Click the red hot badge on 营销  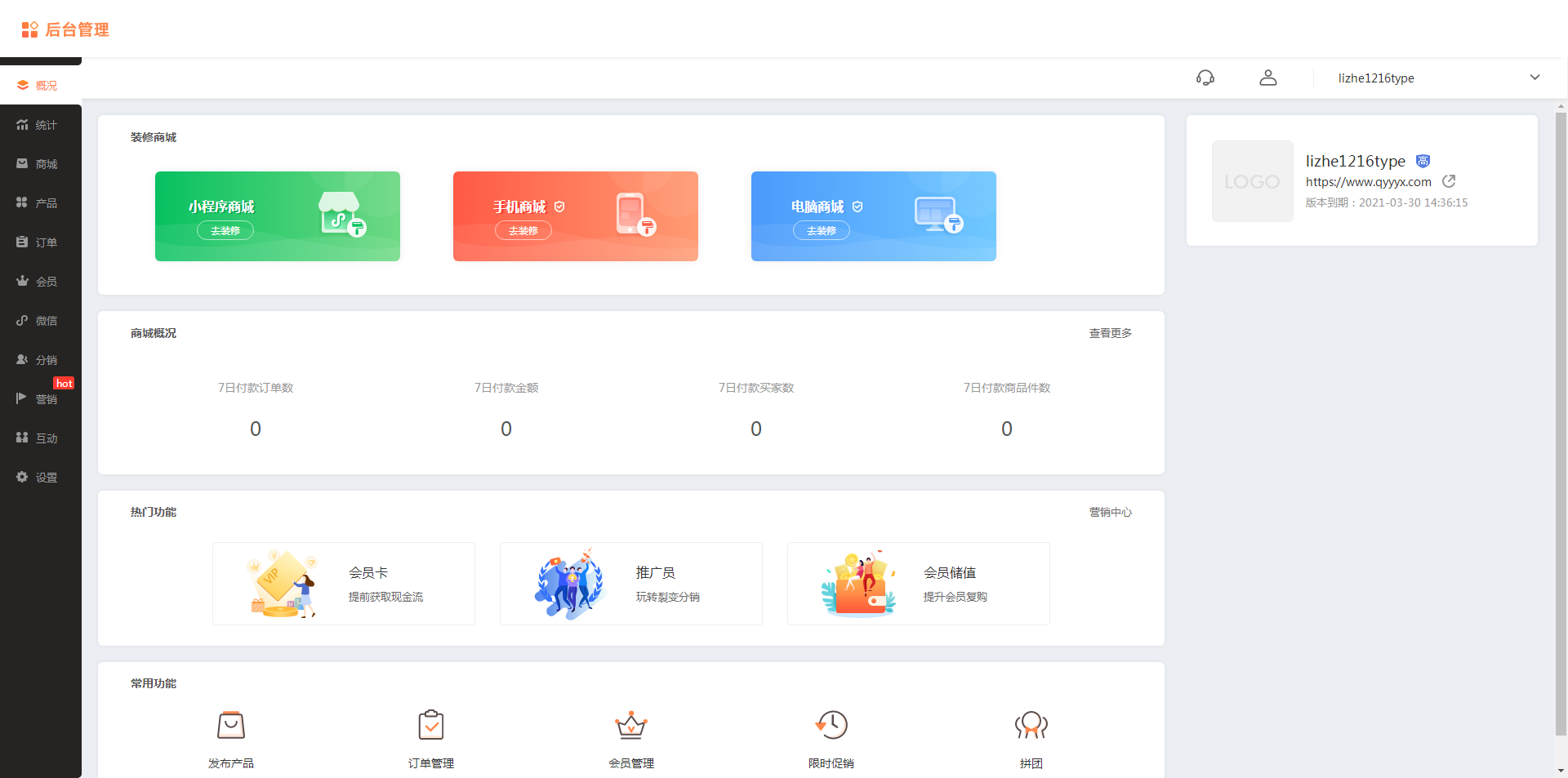[x=64, y=383]
